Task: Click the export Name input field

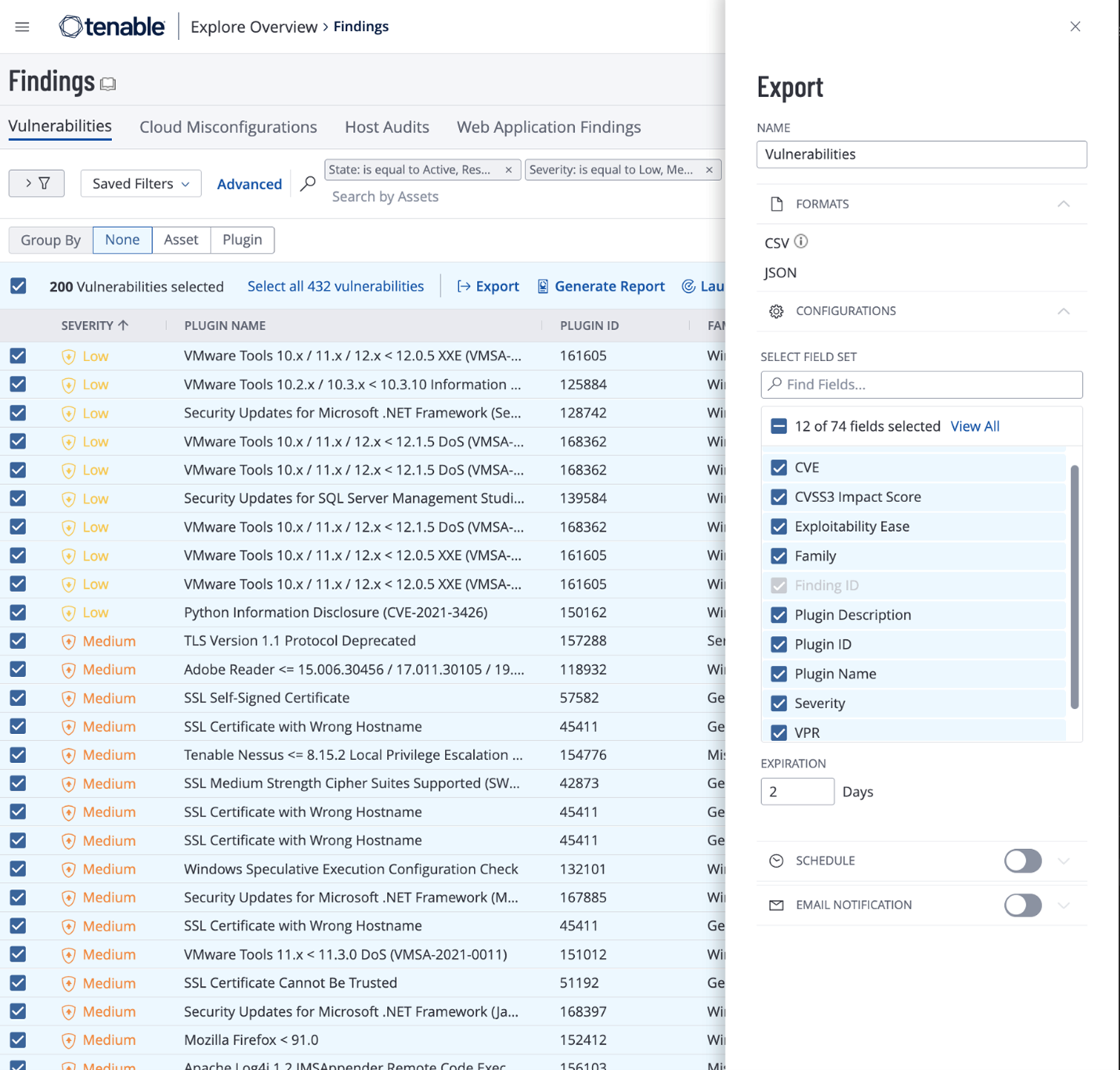Action: tap(921, 154)
